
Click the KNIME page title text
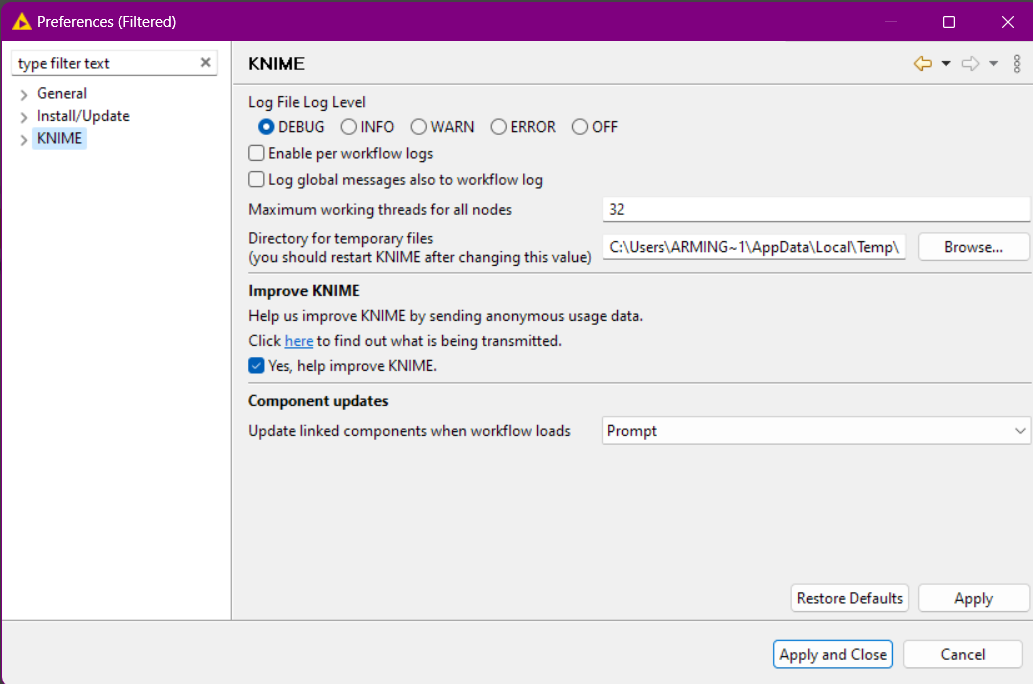pyautogui.click(x=276, y=63)
